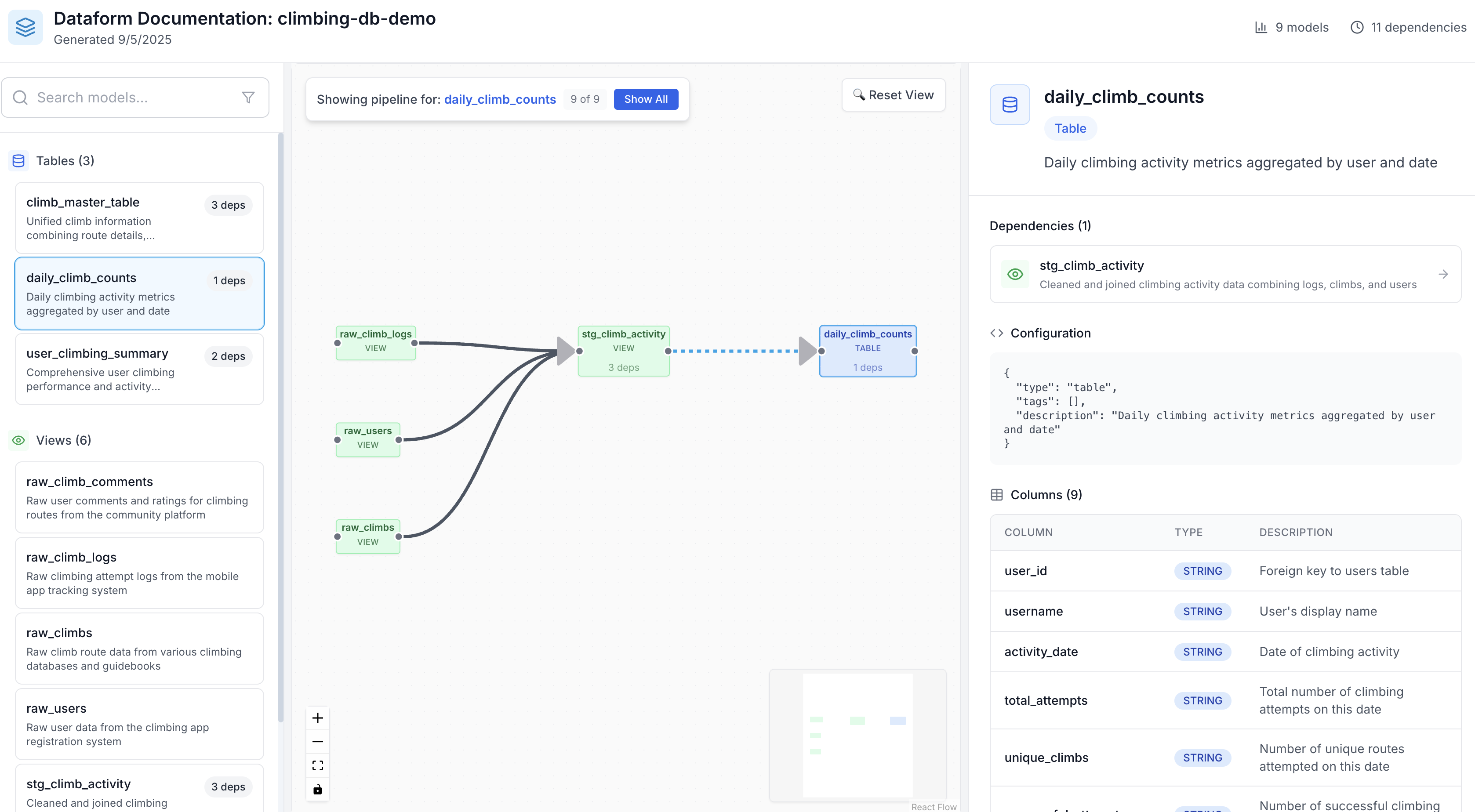Image resolution: width=1475 pixels, height=812 pixels.
Task: Click the username column row
Action: tap(1225, 612)
